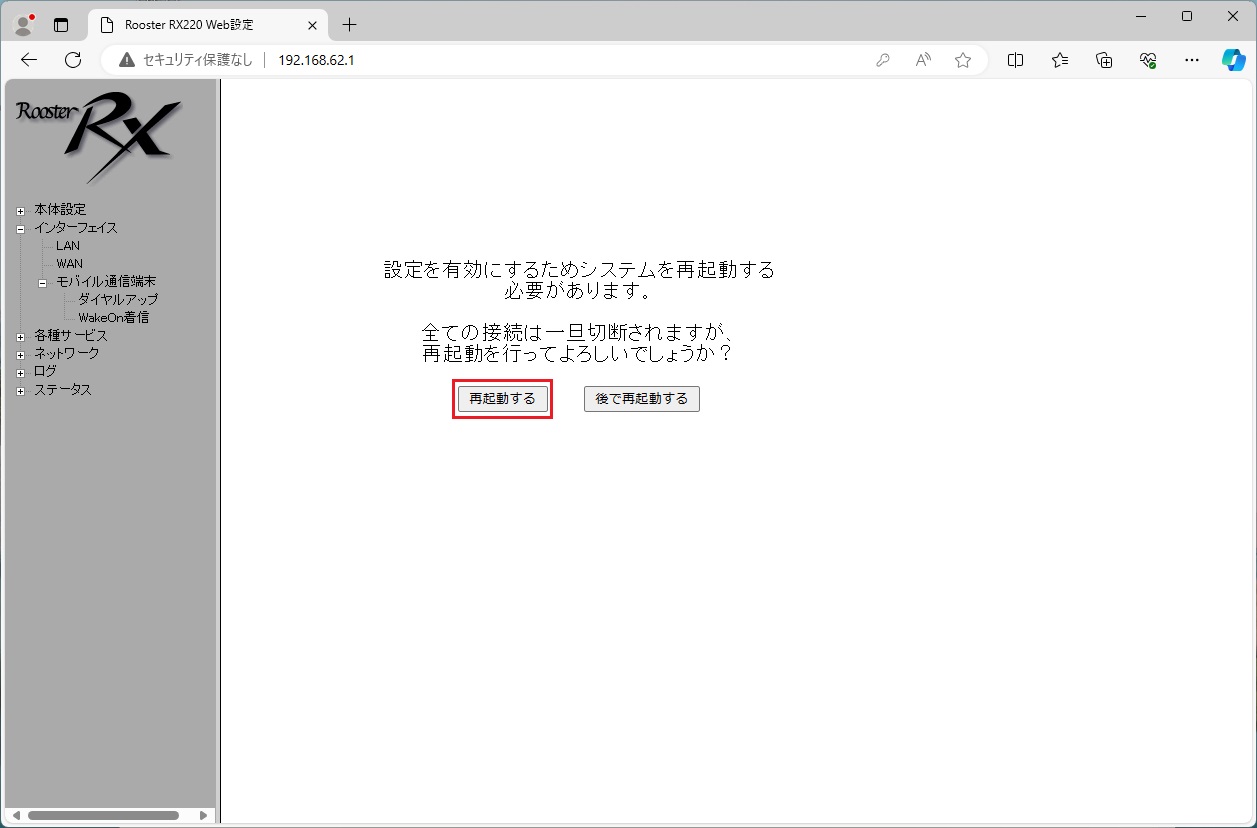Close the Rooster RX220 tab
Screen dimensions: 1257x828
[x=313, y=25]
